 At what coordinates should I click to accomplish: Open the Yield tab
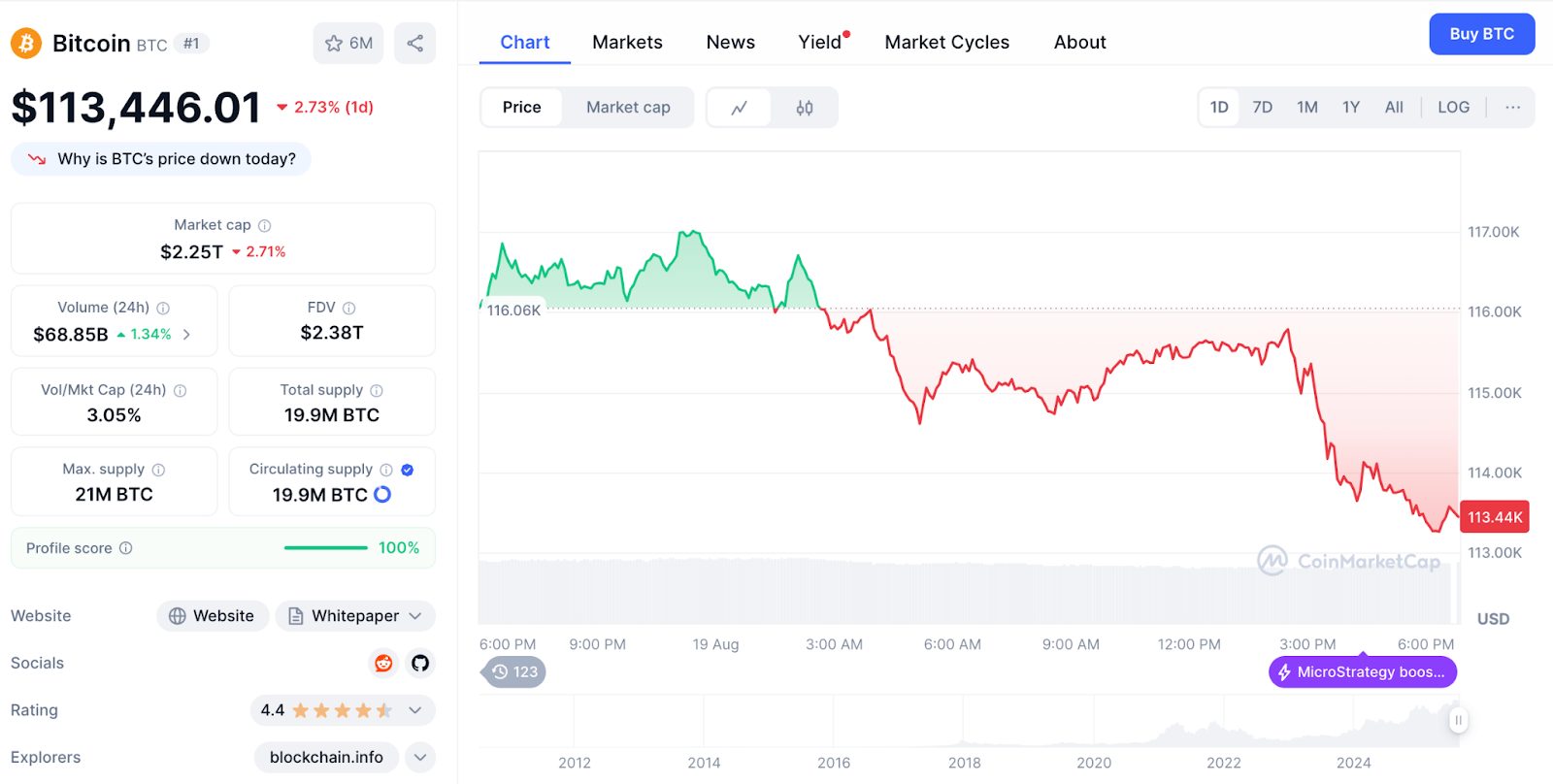pos(820,43)
